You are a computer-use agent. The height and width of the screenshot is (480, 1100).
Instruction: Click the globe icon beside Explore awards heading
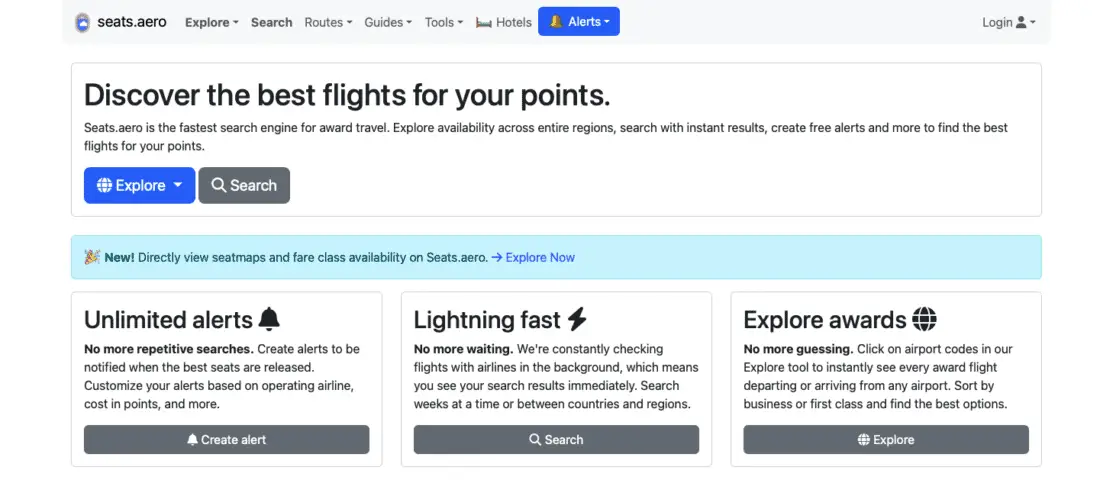point(924,319)
